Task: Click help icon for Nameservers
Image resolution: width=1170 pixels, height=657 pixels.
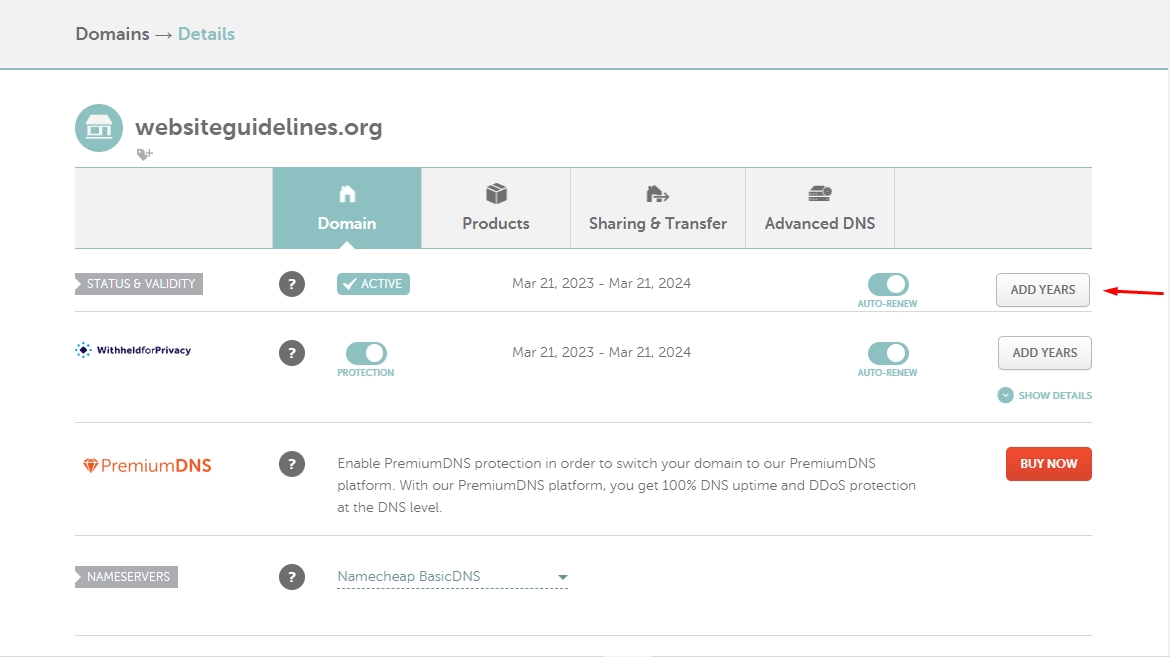Action: coord(291,577)
